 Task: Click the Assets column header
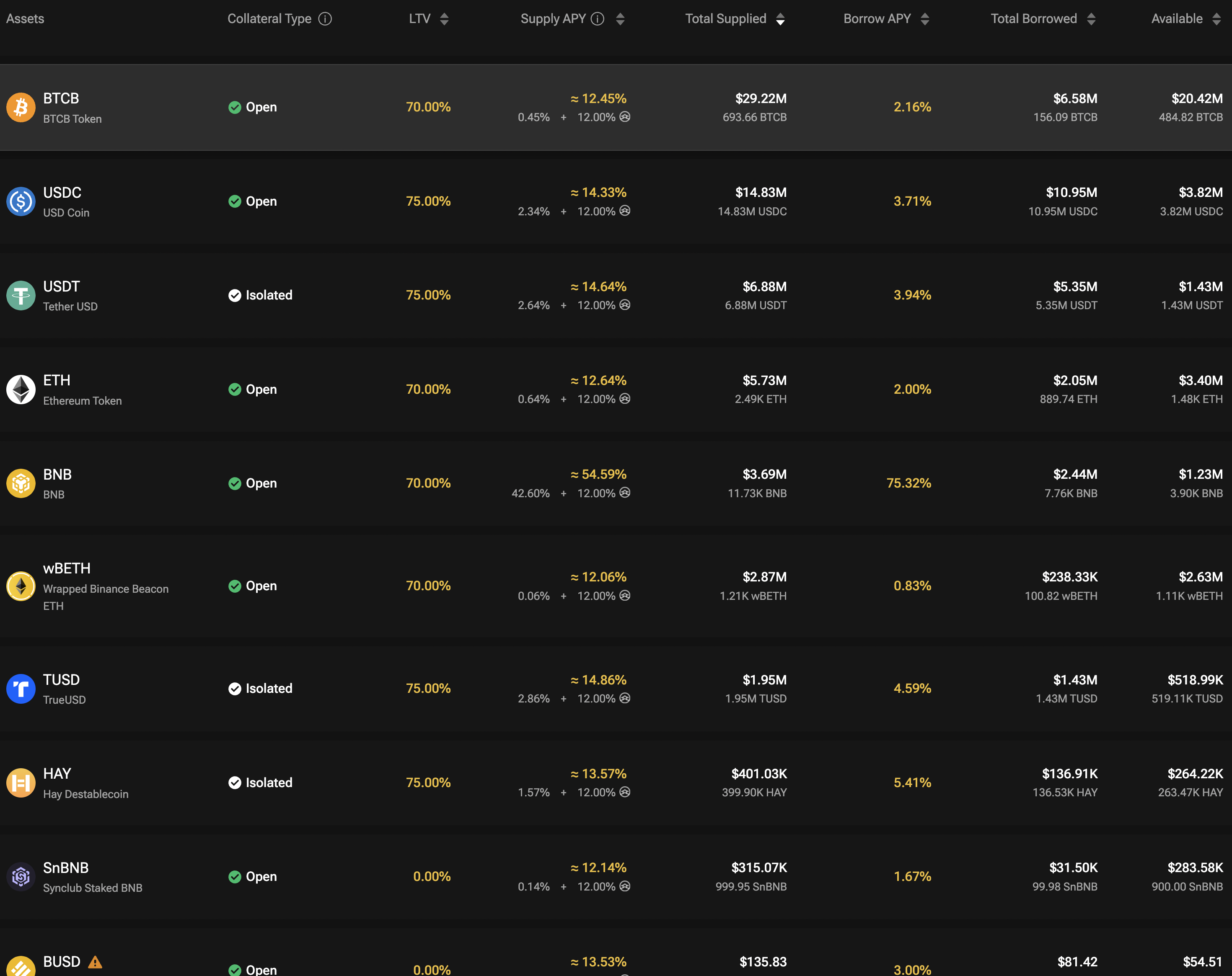25,19
